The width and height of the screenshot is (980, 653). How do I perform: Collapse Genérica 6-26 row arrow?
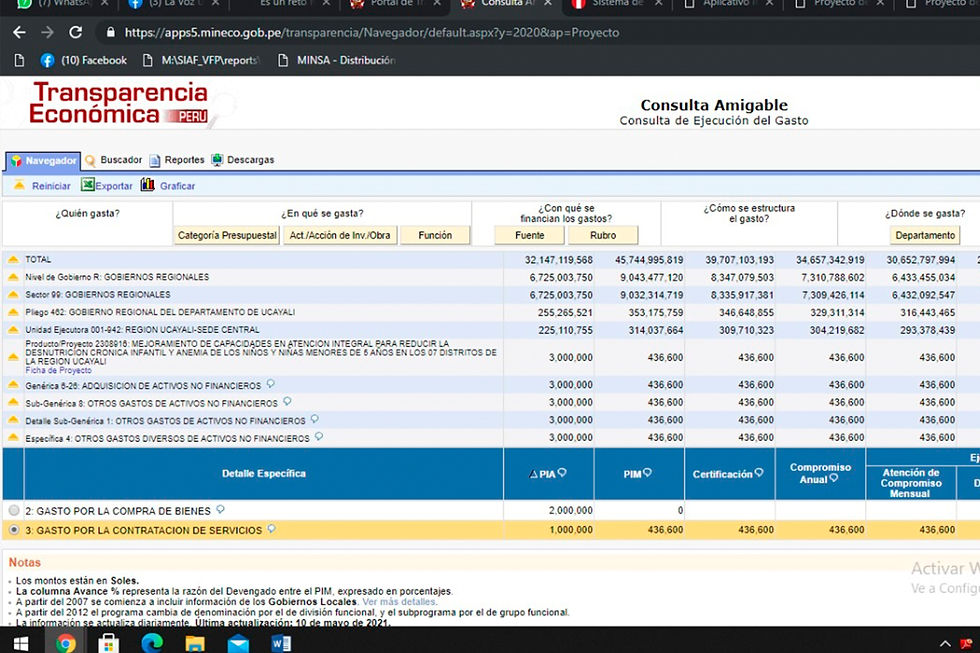click(x=13, y=385)
